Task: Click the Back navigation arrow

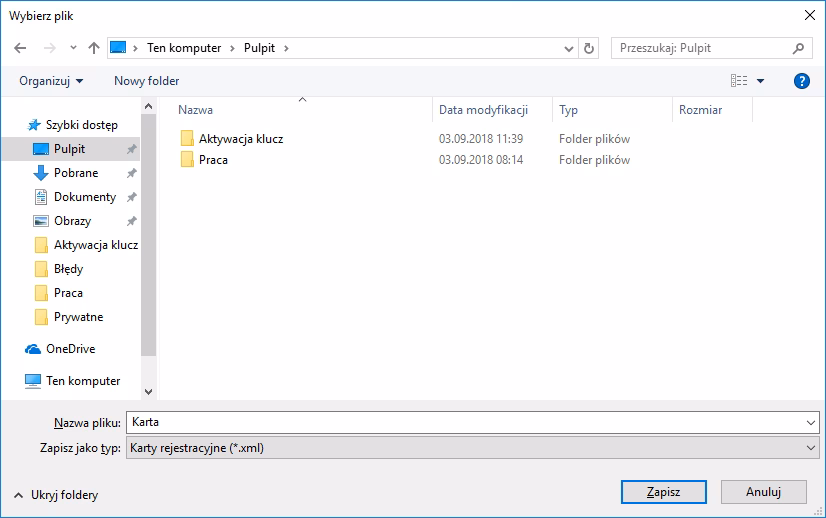Action: pos(20,48)
